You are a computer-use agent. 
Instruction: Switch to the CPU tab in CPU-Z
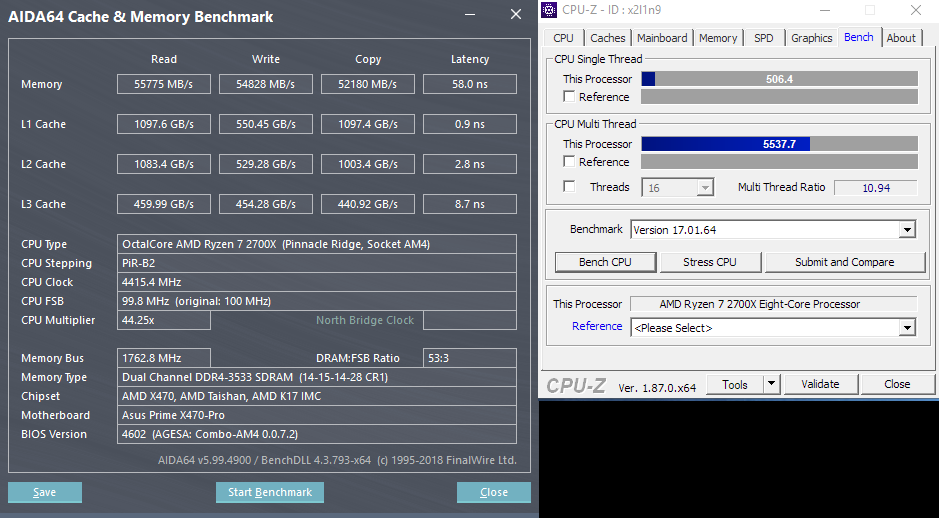[563, 38]
